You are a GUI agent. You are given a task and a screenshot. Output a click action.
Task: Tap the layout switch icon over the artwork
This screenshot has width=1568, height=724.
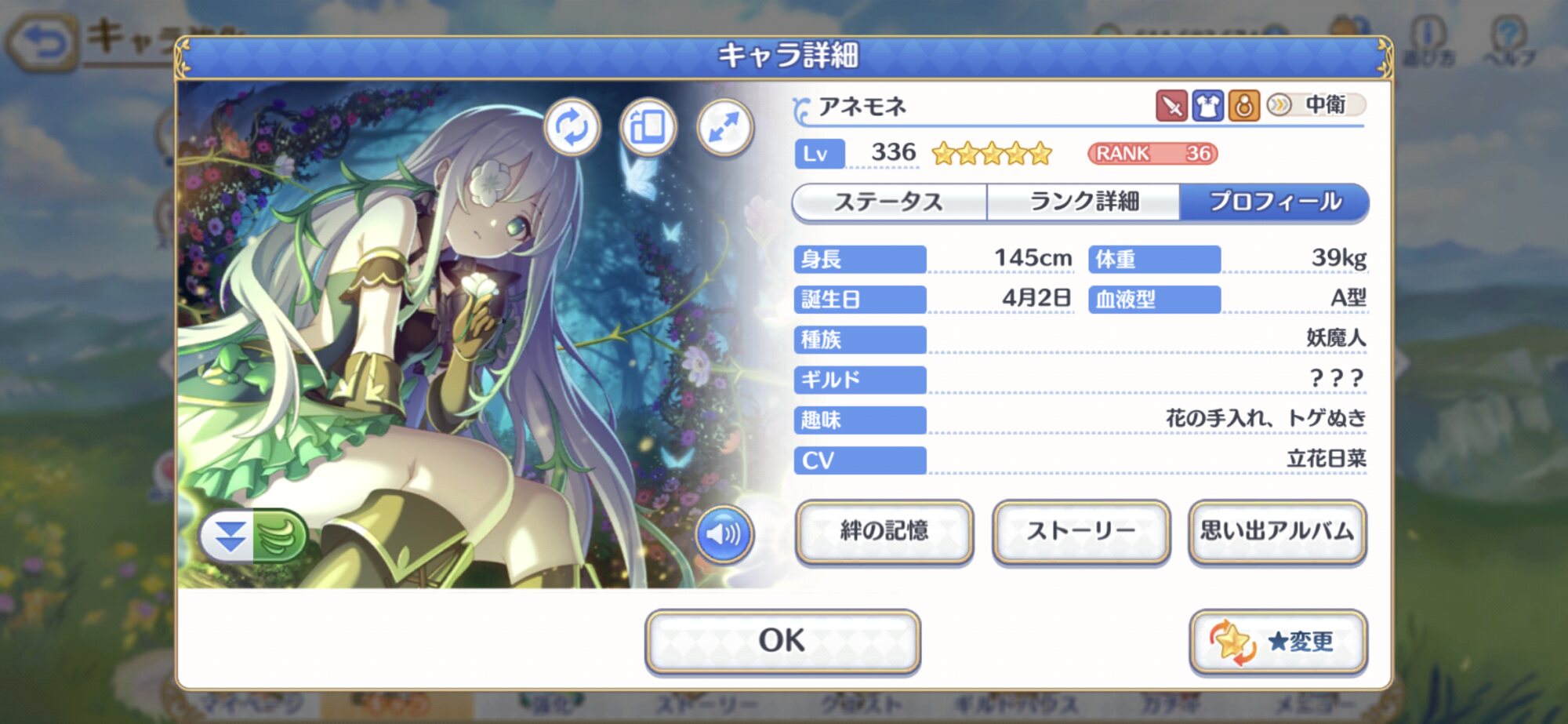(648, 127)
